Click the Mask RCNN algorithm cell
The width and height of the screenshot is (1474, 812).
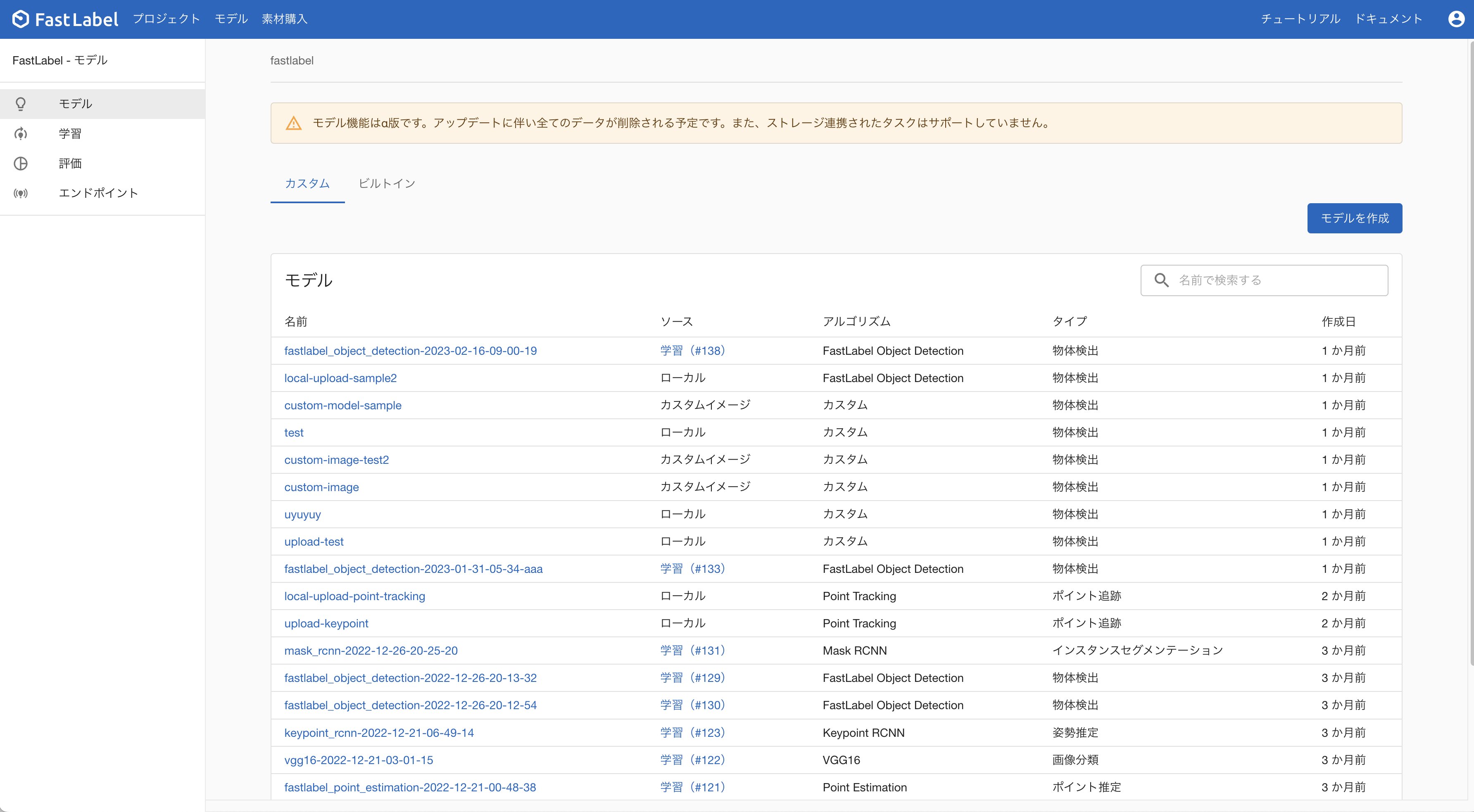pyautogui.click(x=855, y=651)
